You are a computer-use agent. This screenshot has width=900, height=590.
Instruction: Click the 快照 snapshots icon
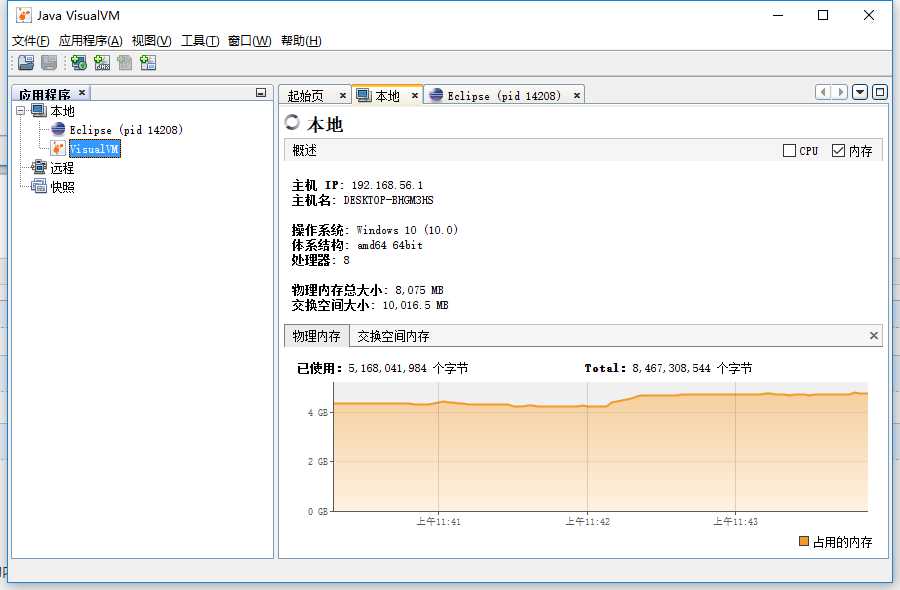[38, 186]
